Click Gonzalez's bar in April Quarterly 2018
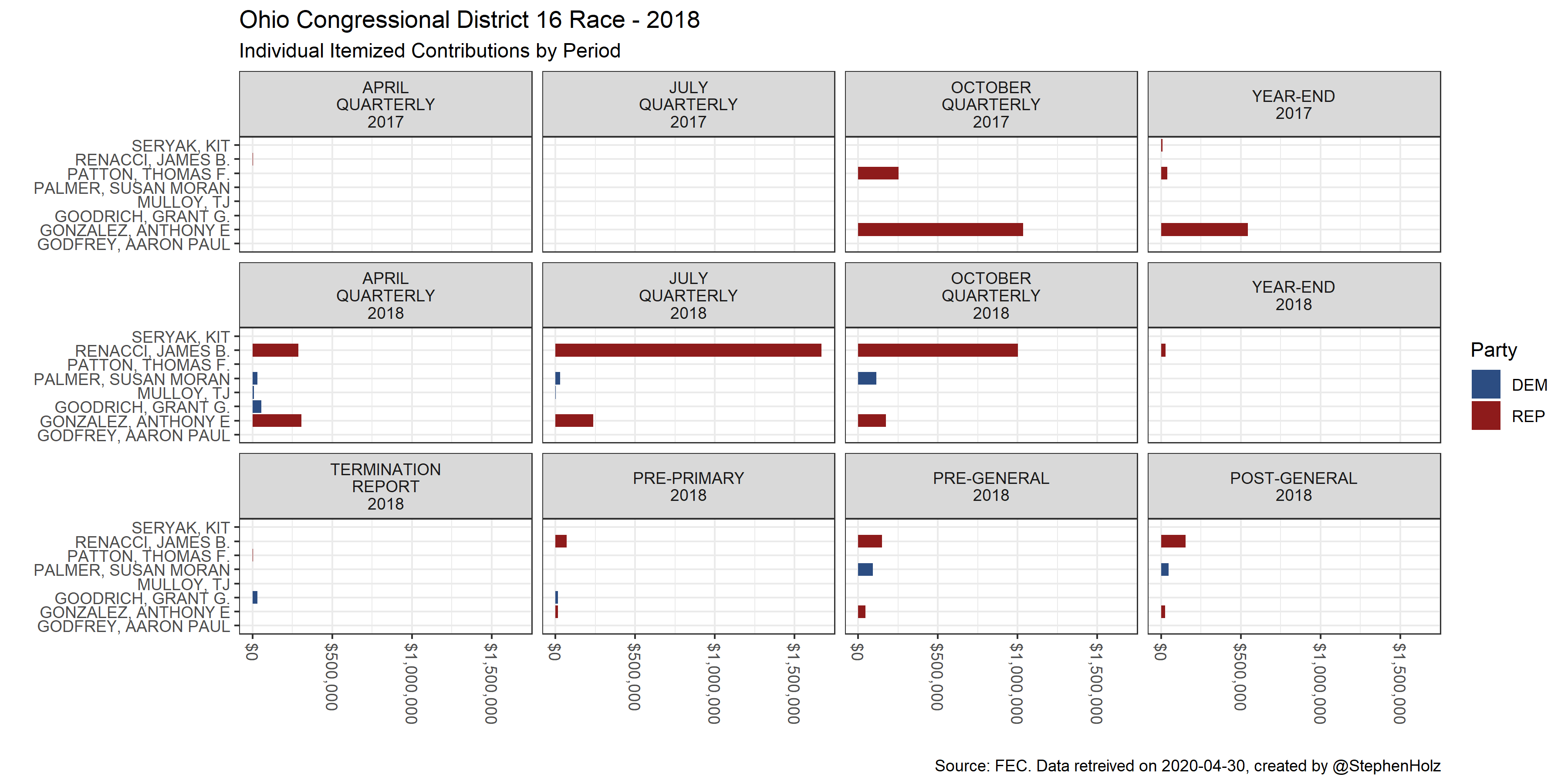Viewport: 1568px width, 784px height. [276, 420]
